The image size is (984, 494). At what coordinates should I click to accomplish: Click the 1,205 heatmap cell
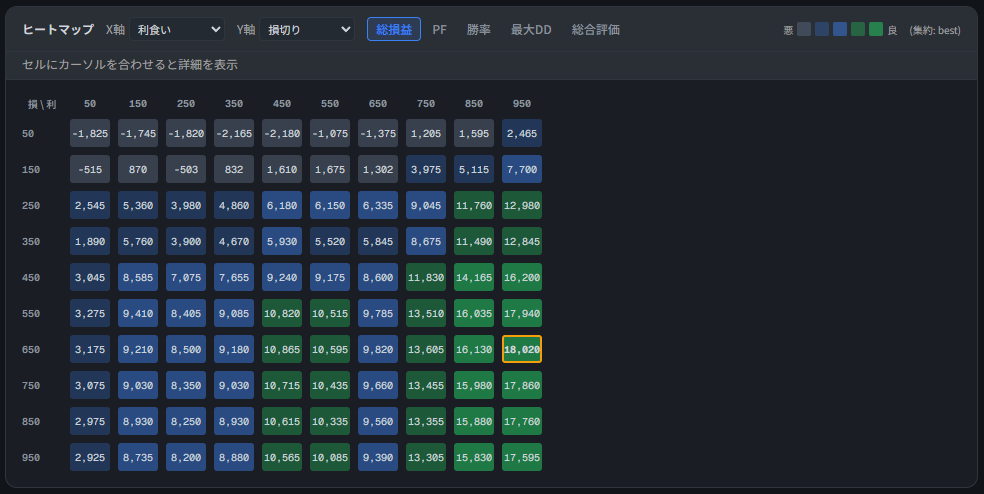(425, 133)
